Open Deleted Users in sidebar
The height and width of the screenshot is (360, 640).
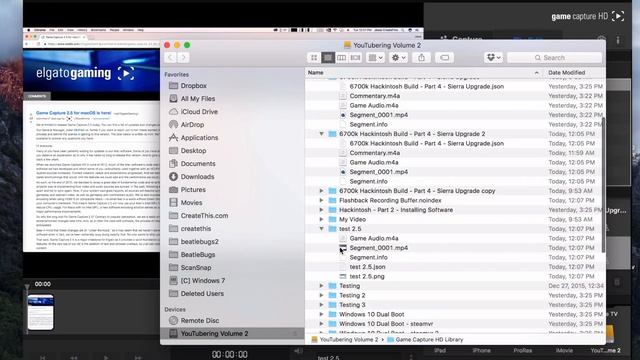pos(202,293)
